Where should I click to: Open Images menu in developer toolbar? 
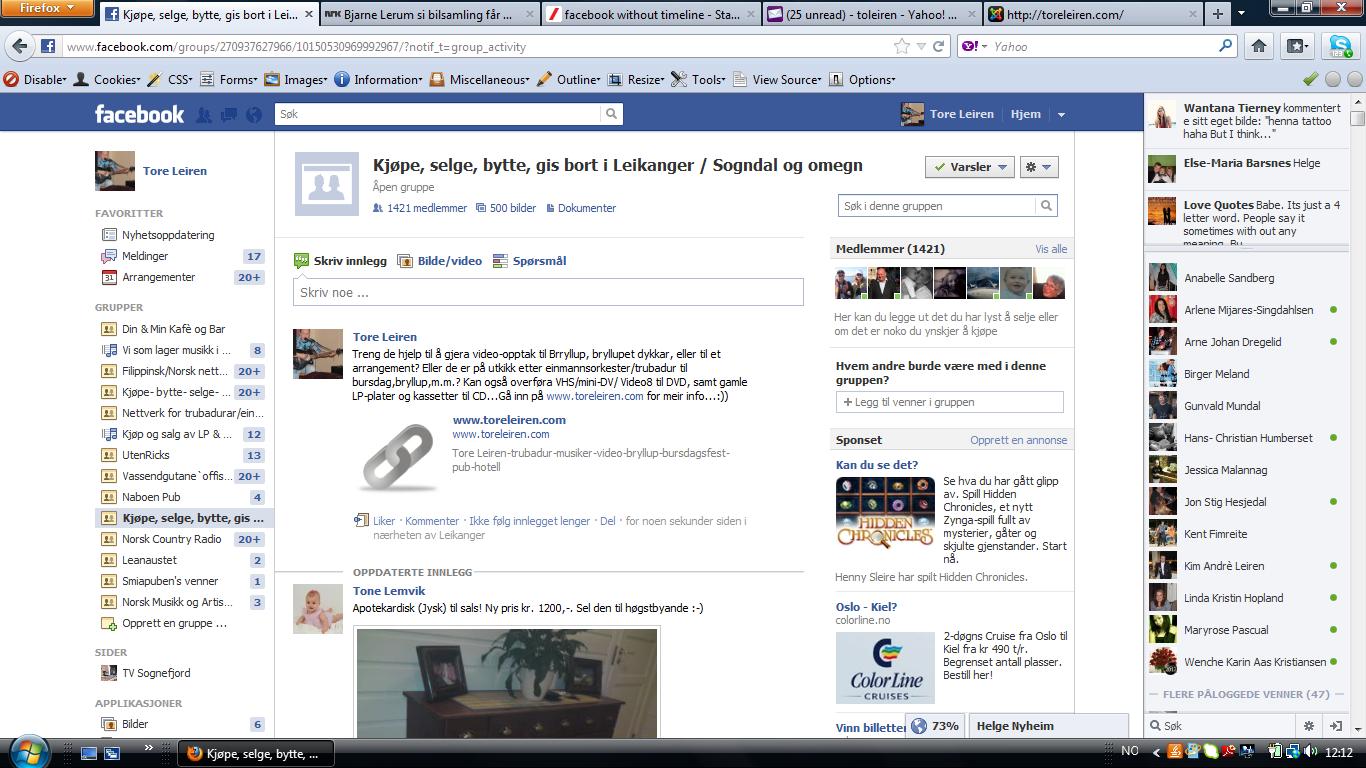point(296,79)
